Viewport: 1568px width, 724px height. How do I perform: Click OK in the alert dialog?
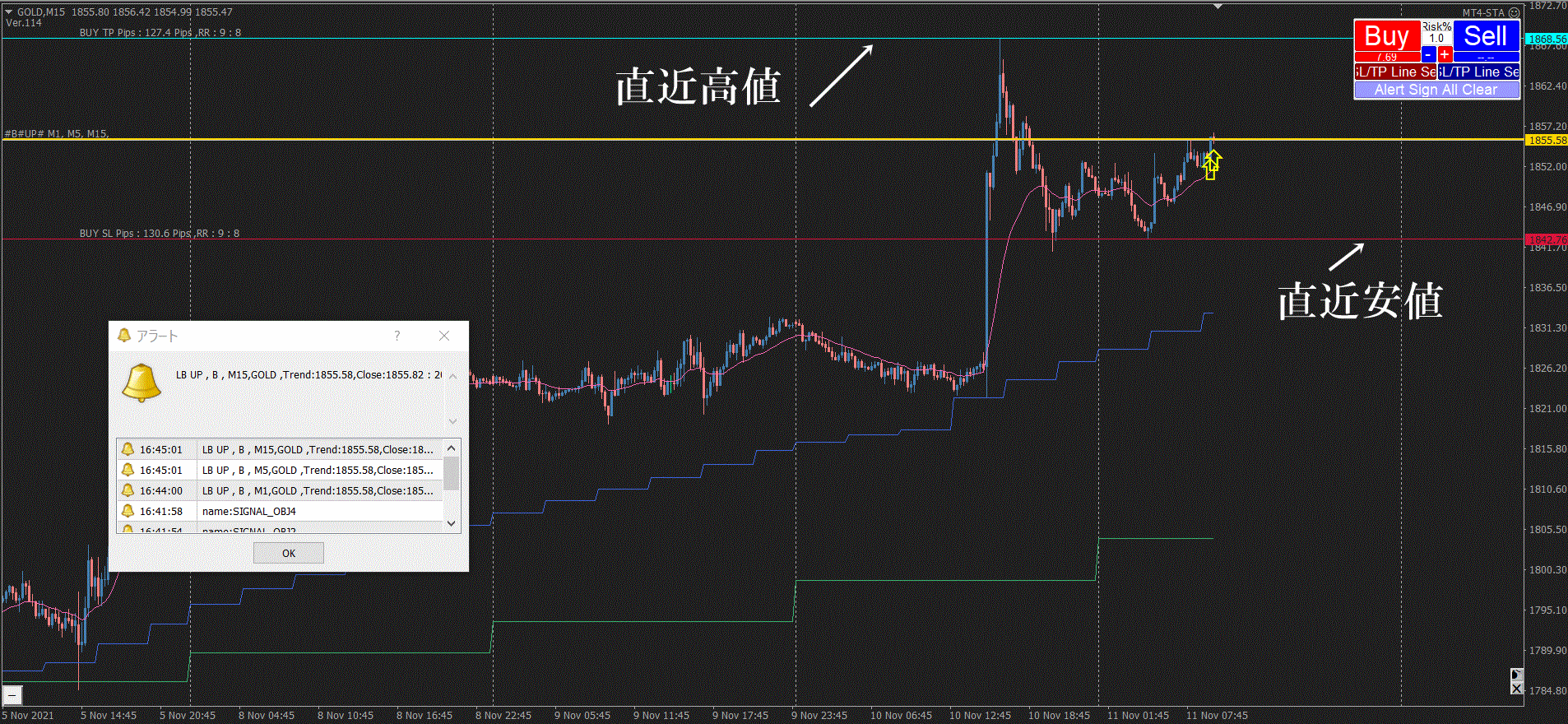pyautogui.click(x=289, y=553)
